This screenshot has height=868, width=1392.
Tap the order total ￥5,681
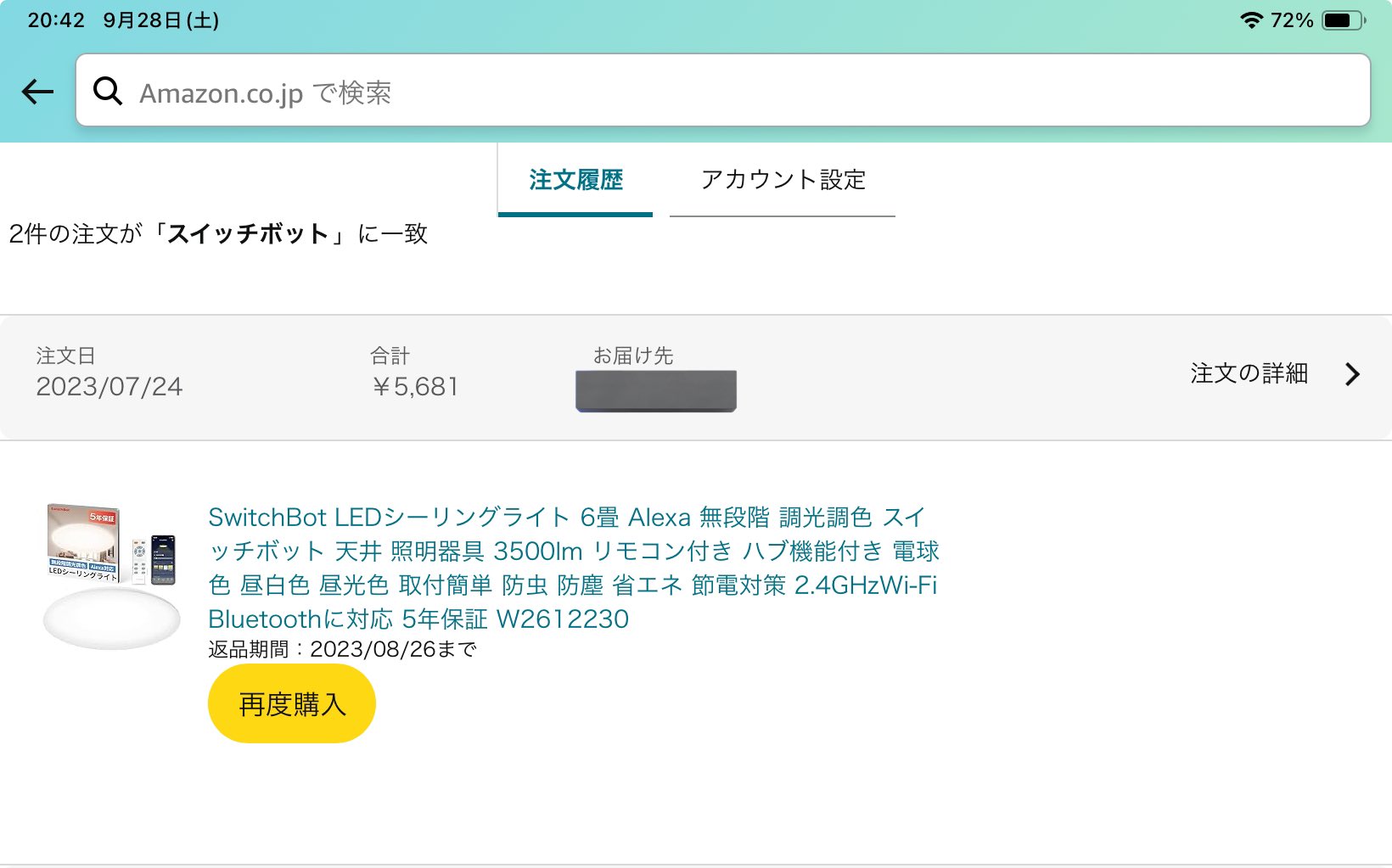pyautogui.click(x=415, y=387)
